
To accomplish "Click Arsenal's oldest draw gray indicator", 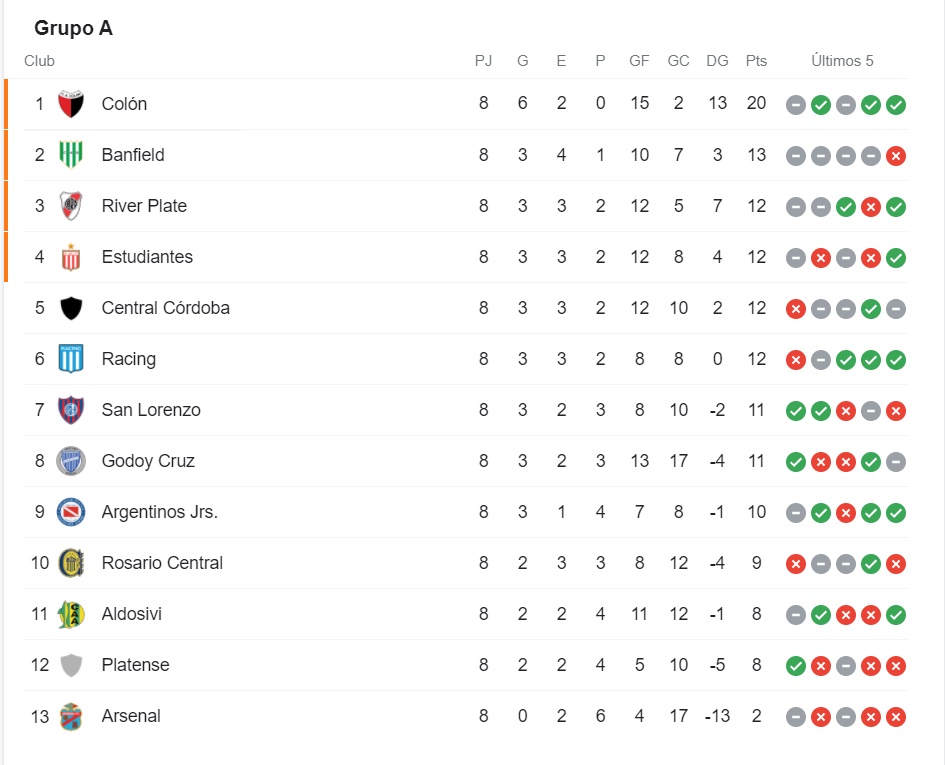I will 796,717.
